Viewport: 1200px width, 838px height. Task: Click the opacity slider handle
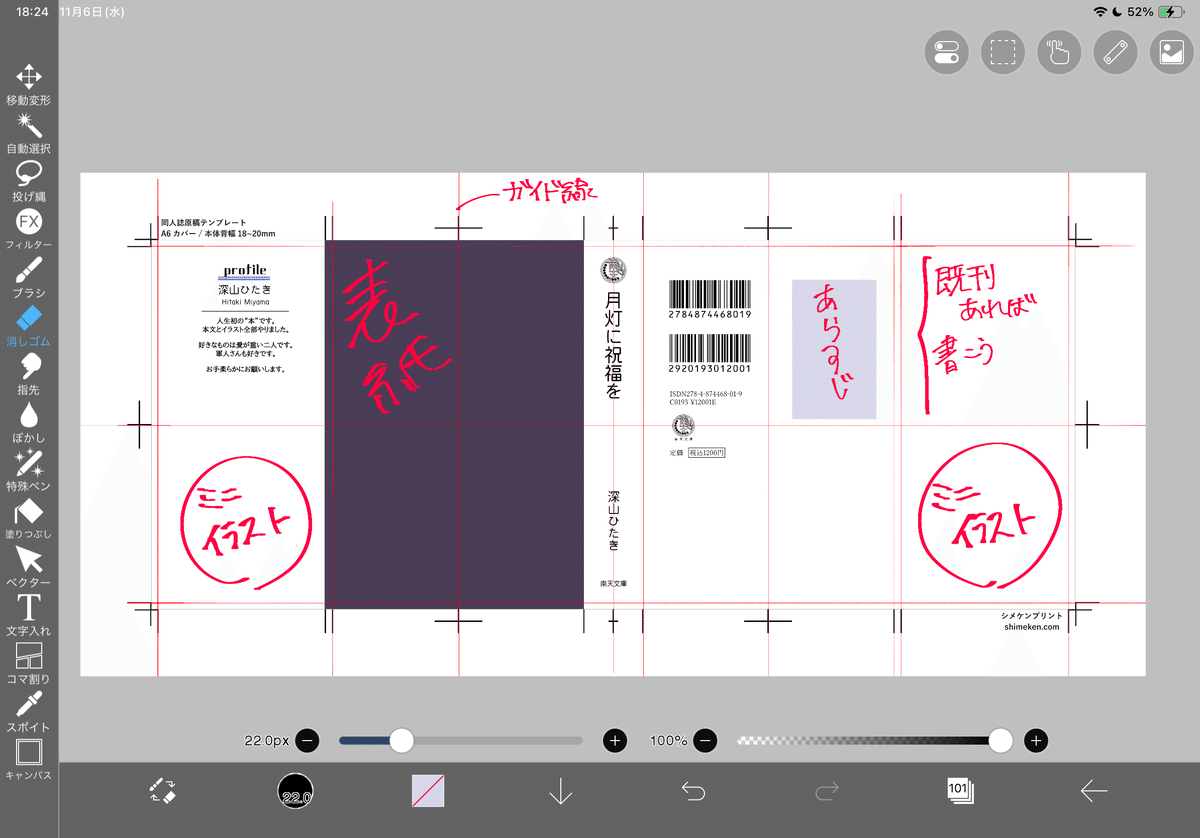[1000, 740]
